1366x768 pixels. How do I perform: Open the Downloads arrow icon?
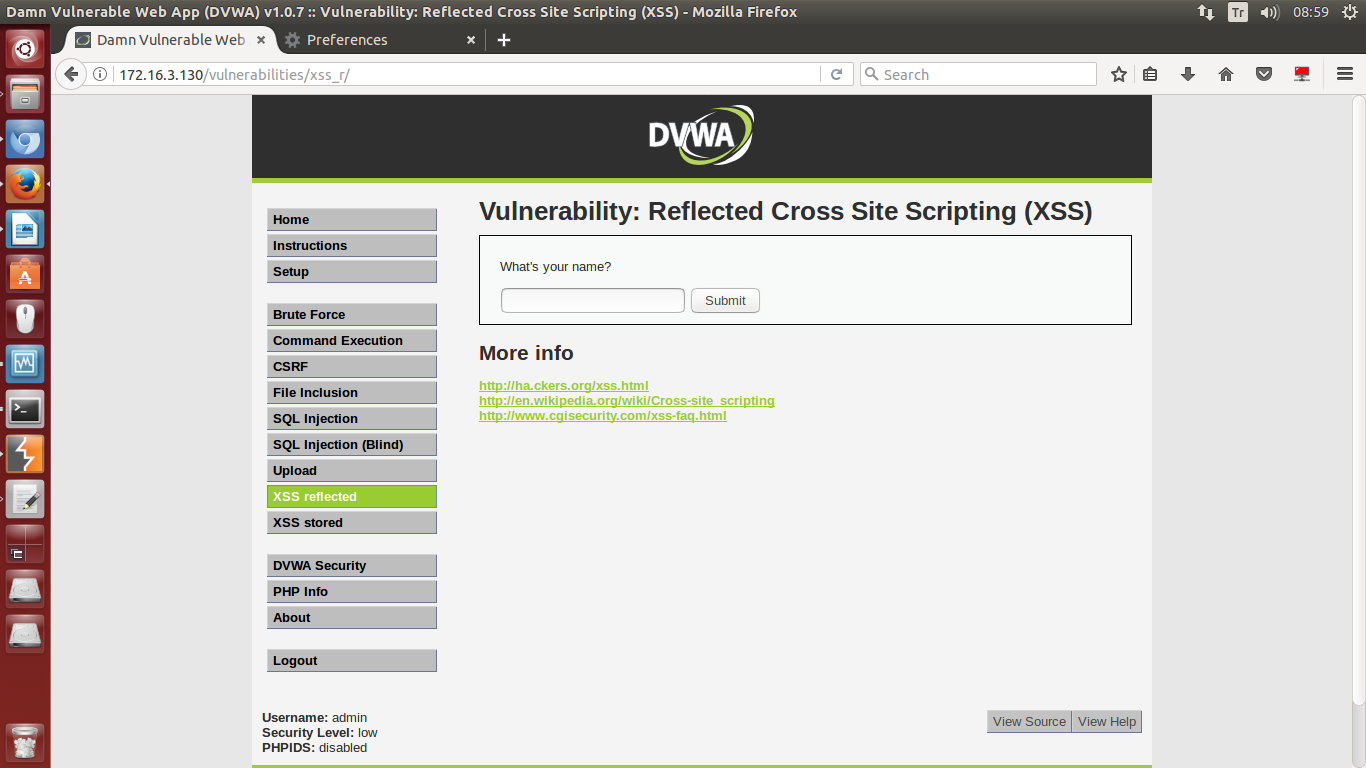point(1188,75)
